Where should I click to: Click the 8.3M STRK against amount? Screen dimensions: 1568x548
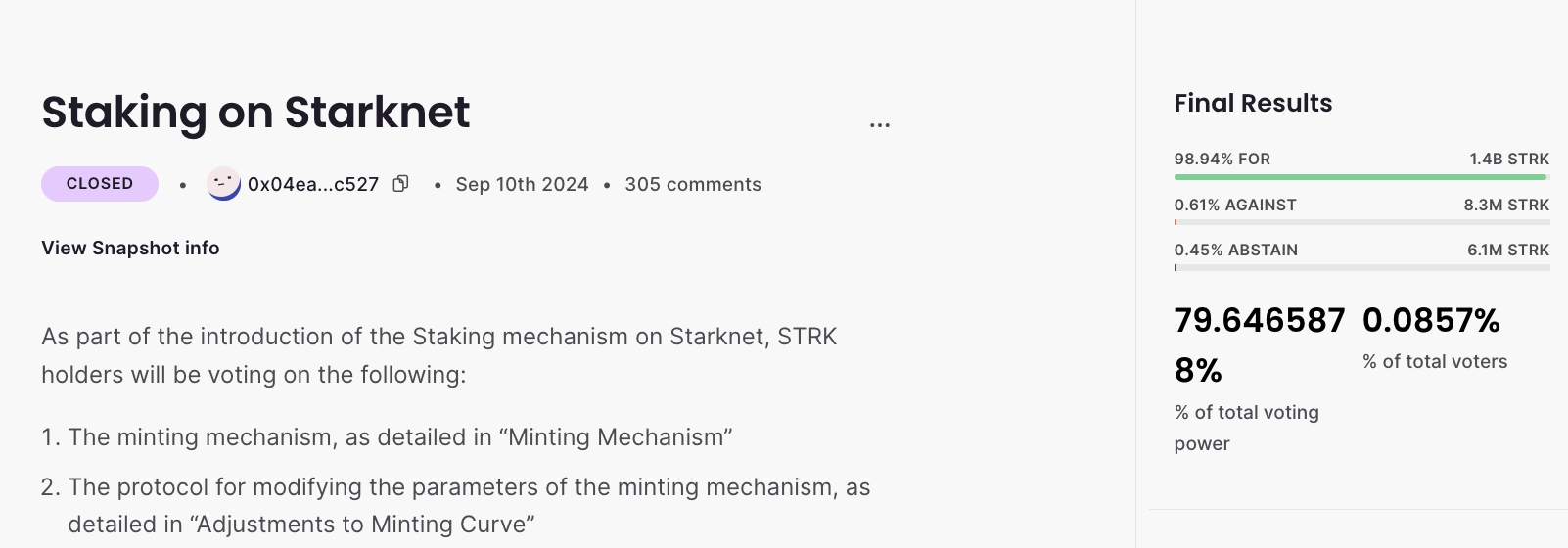click(x=1505, y=205)
